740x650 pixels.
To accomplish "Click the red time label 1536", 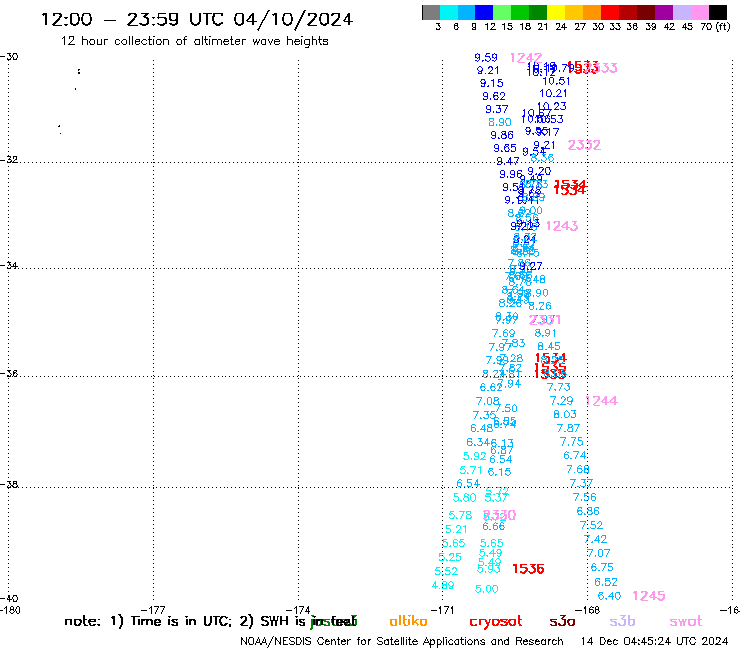I will (528, 569).
